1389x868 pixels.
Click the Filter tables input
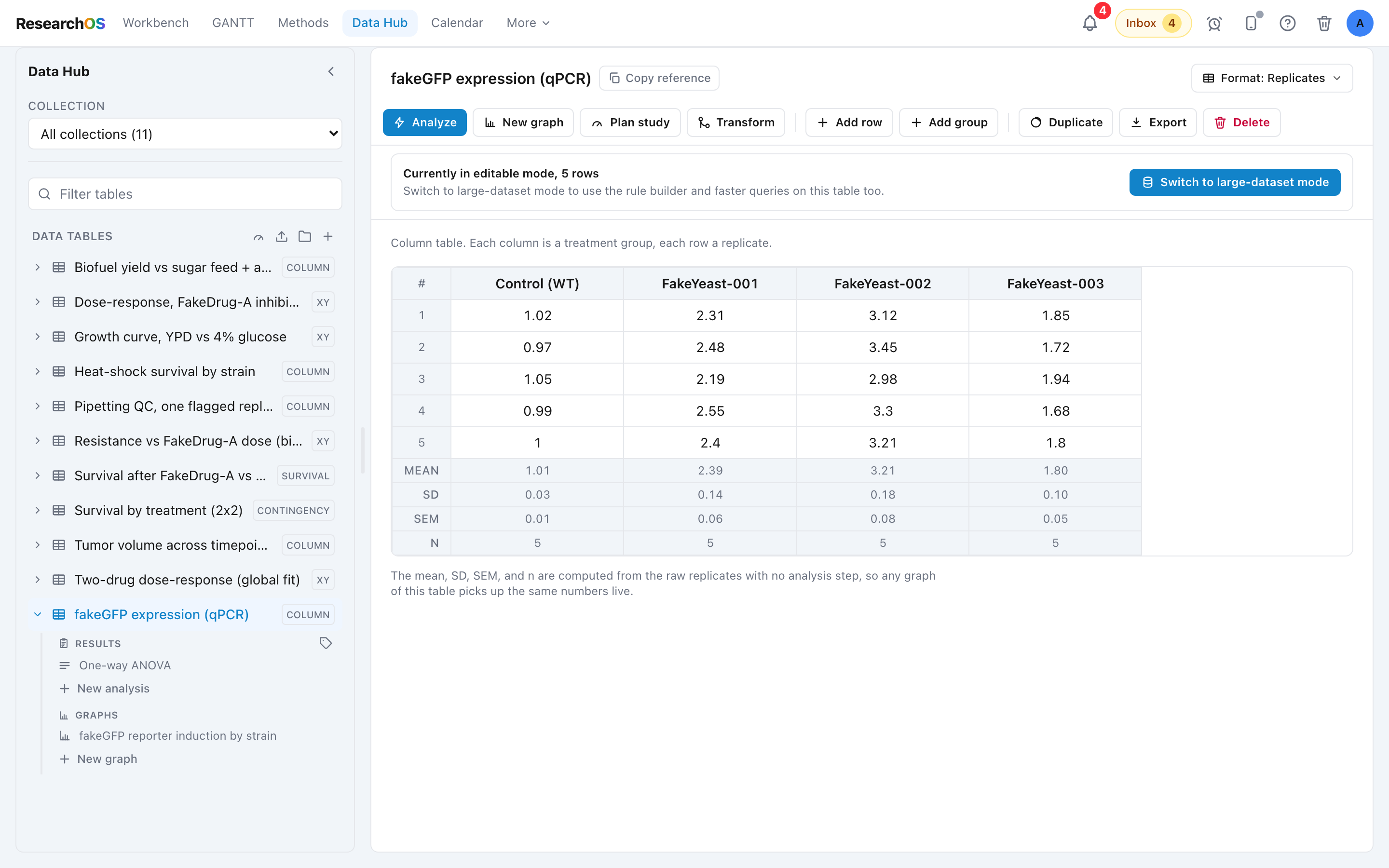pos(185,194)
